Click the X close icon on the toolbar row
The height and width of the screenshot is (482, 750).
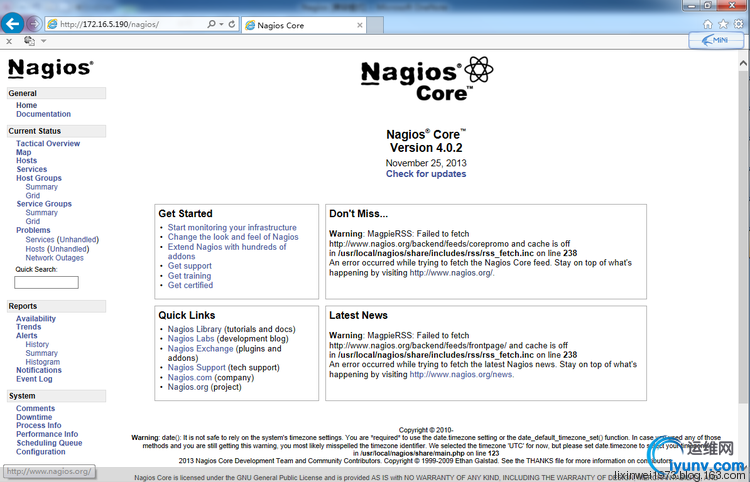(x=9, y=42)
